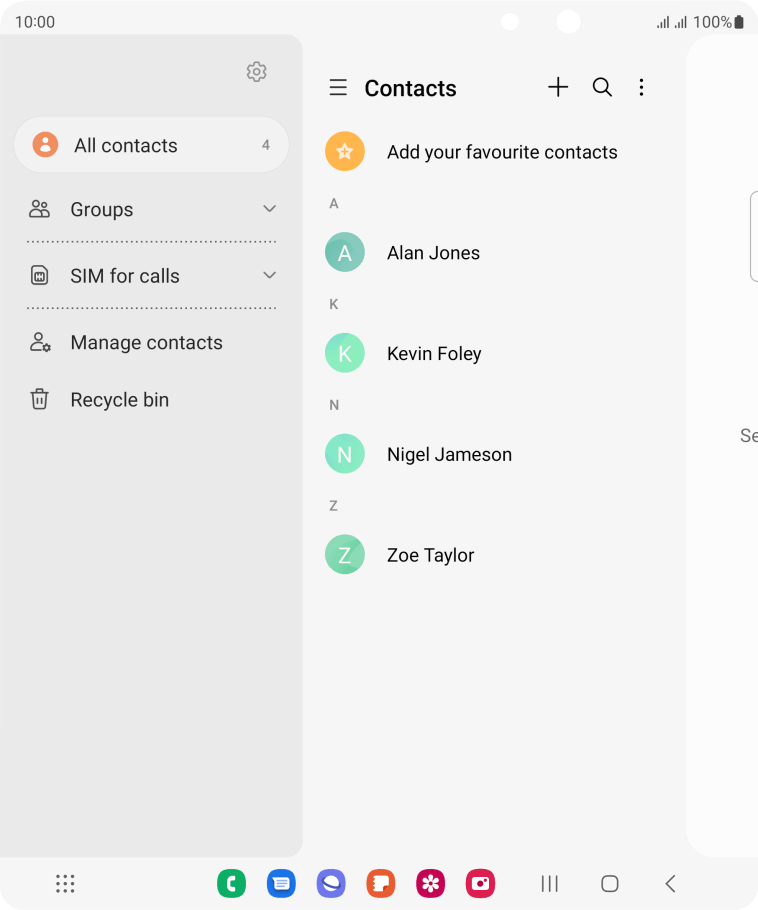Viewport: 758px width, 910px height.
Task: Toggle the hamburger navigation drawer icon
Action: tap(338, 88)
